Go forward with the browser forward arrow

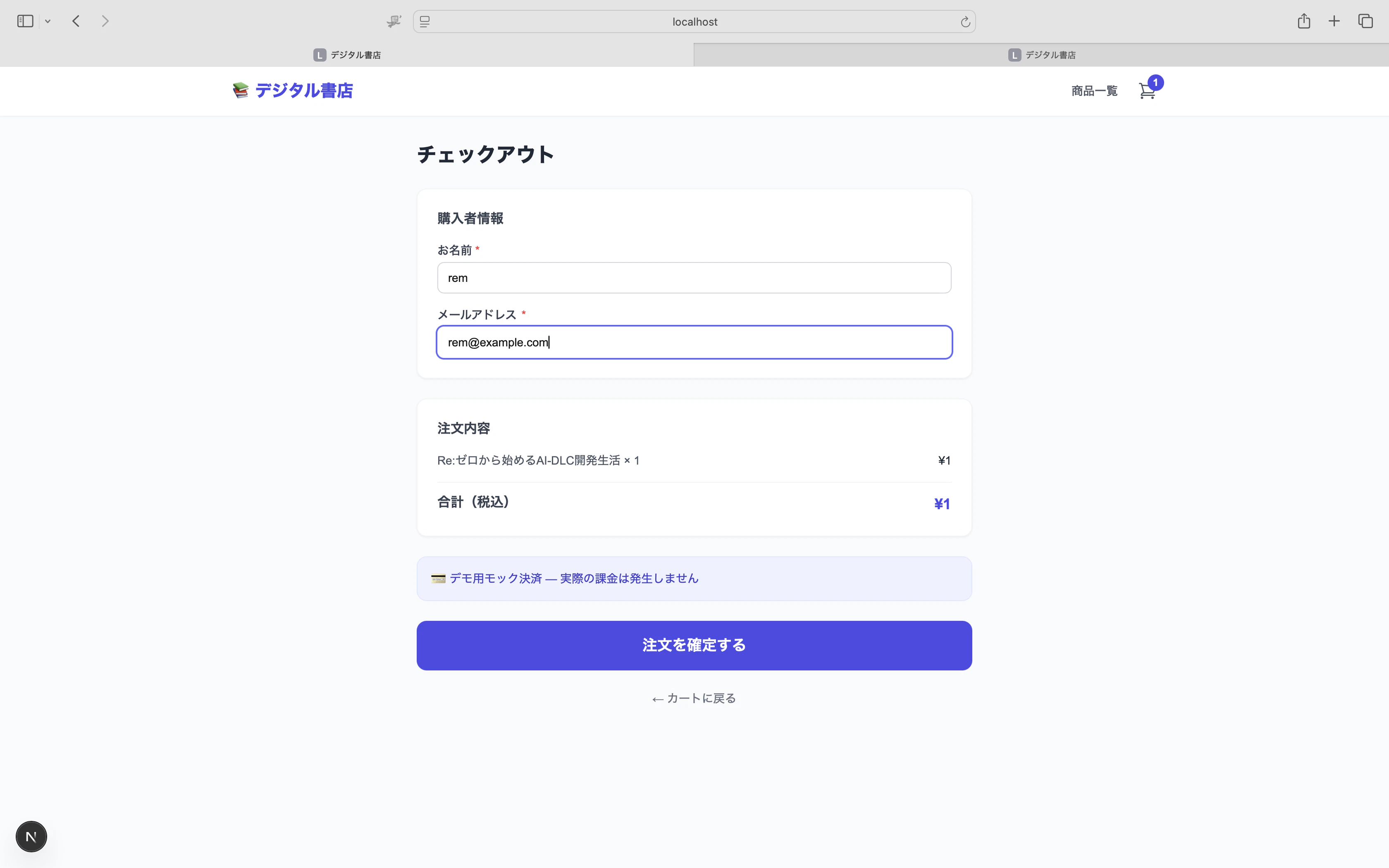coord(105,21)
